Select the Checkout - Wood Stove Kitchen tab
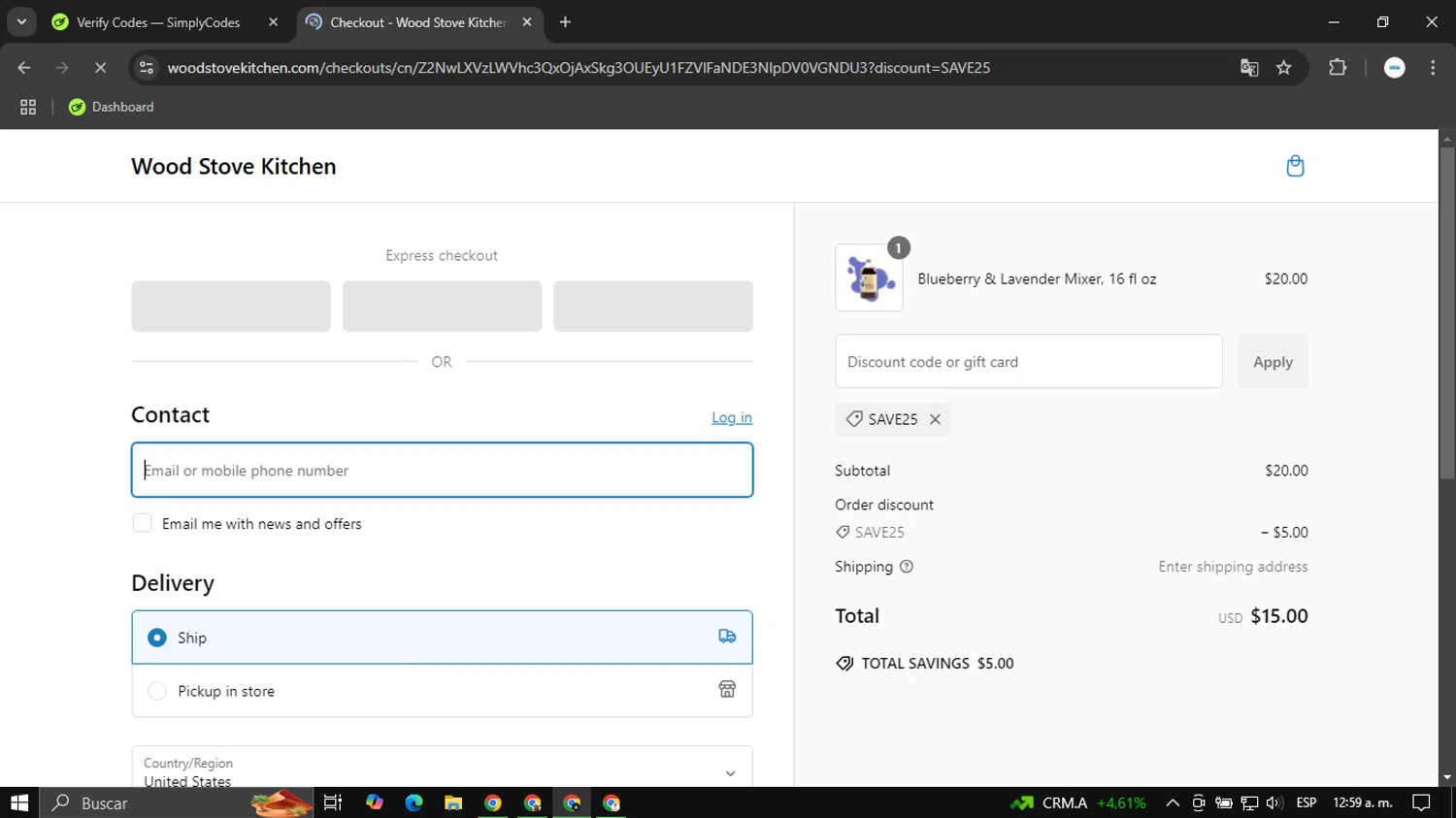The width and height of the screenshot is (1456, 818). [418, 22]
